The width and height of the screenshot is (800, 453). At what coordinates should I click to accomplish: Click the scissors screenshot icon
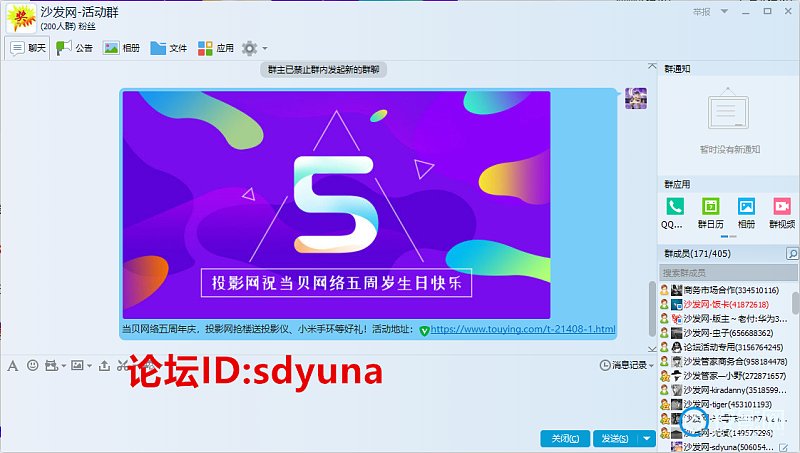[x=122, y=365]
